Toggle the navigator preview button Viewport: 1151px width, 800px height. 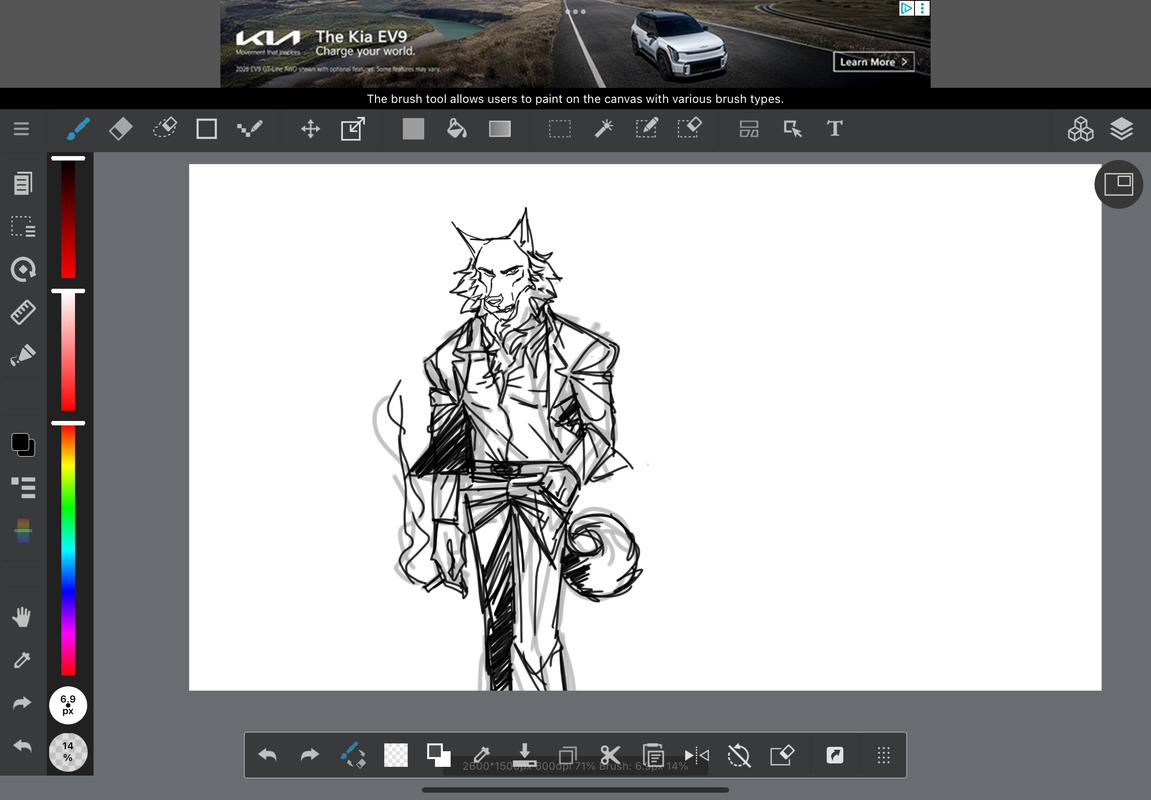1119,184
